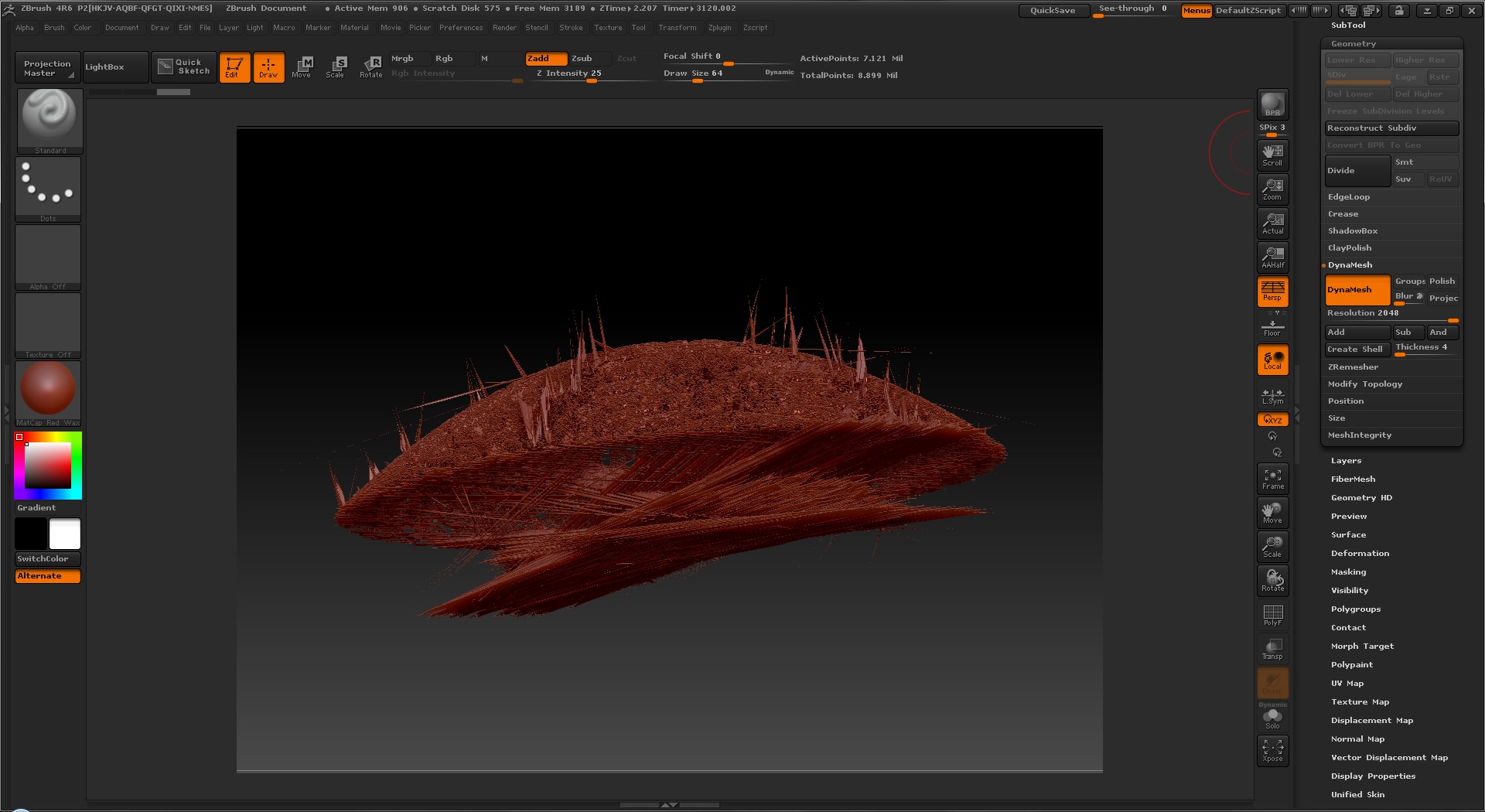Open the Preferences menu
The image size is (1485, 812).
(x=461, y=28)
